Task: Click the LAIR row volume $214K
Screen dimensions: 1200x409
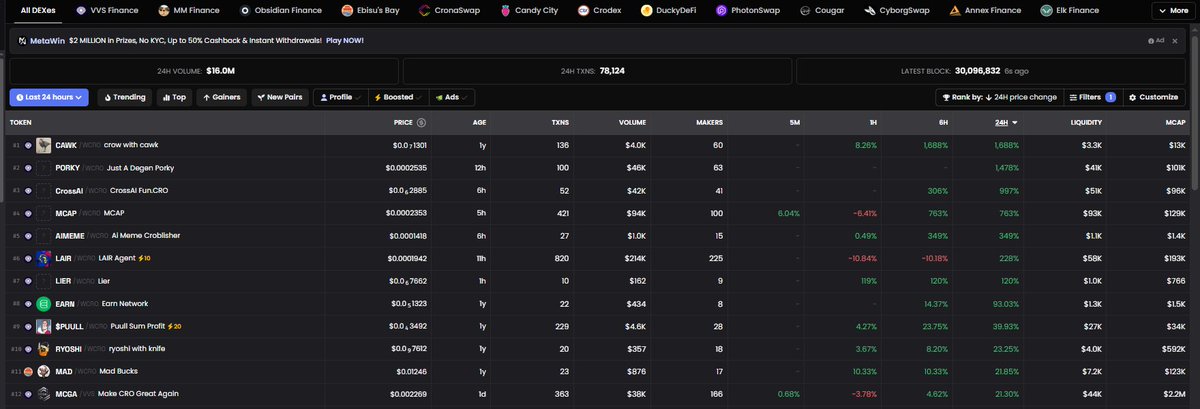Action: [634, 258]
